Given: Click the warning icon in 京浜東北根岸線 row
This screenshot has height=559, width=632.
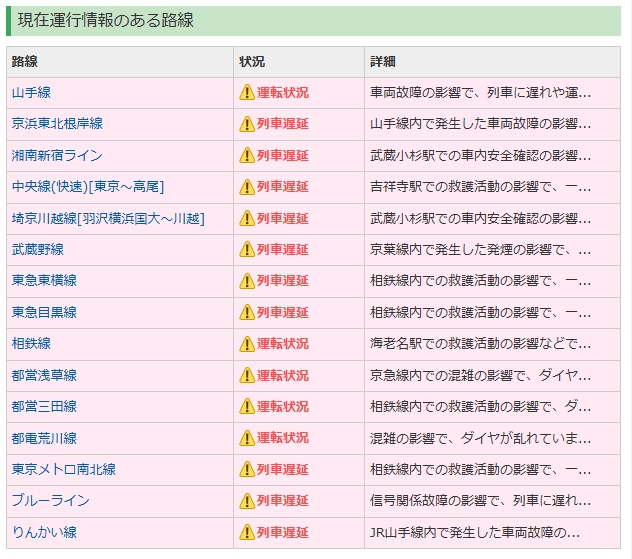Looking at the screenshot, I should pyautogui.click(x=247, y=124).
